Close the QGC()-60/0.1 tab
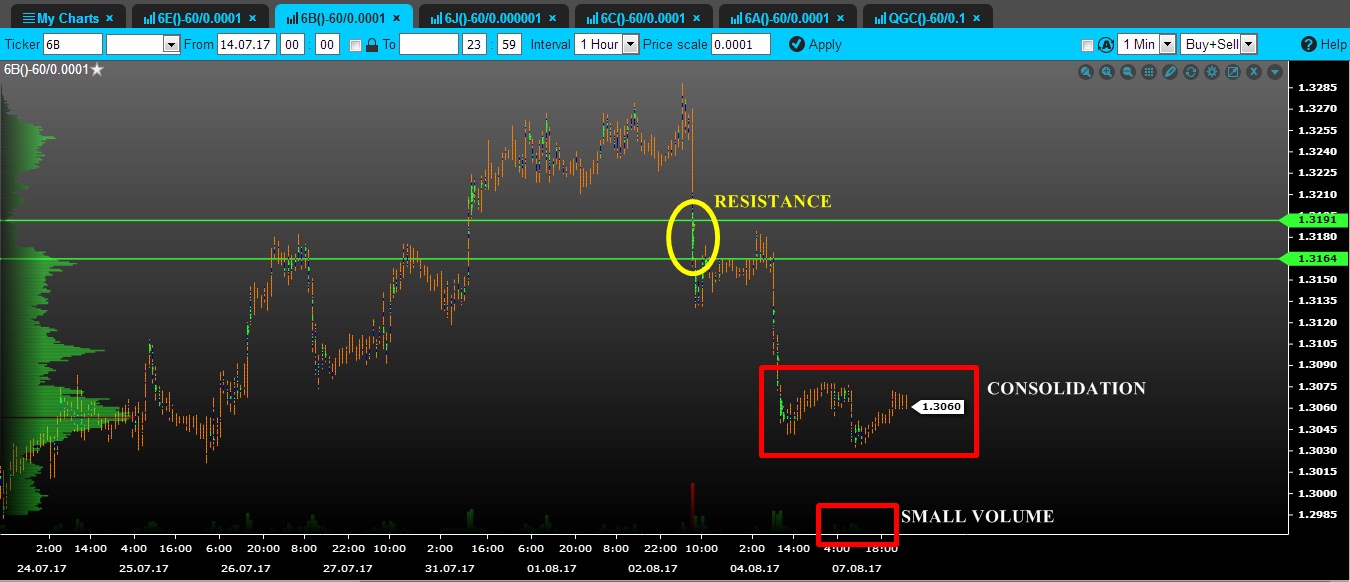The height and width of the screenshot is (582, 1350). pos(975,18)
